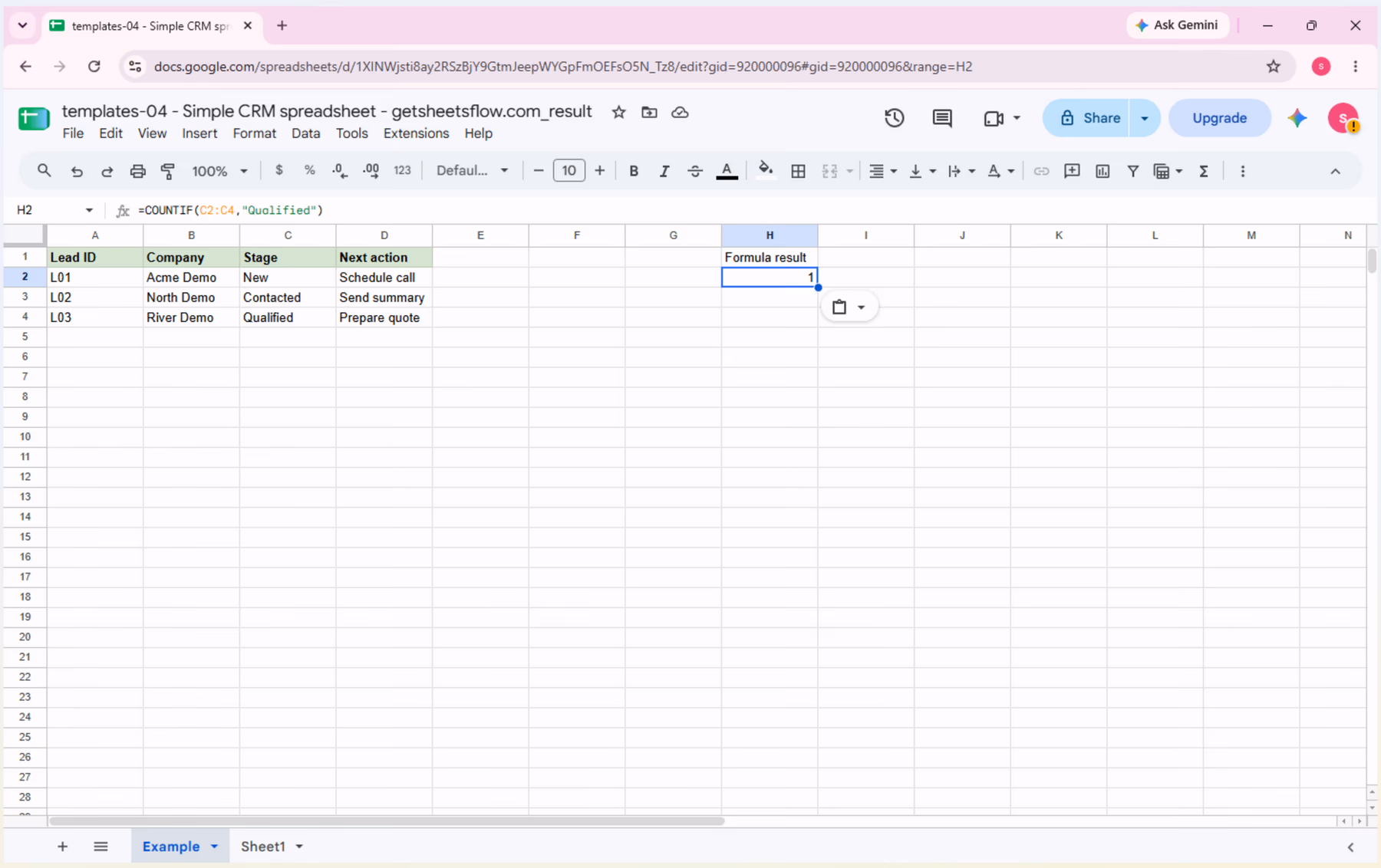Screen dimensions: 1381x868
Task: Format as currency with dollar icon
Action: coord(279,170)
